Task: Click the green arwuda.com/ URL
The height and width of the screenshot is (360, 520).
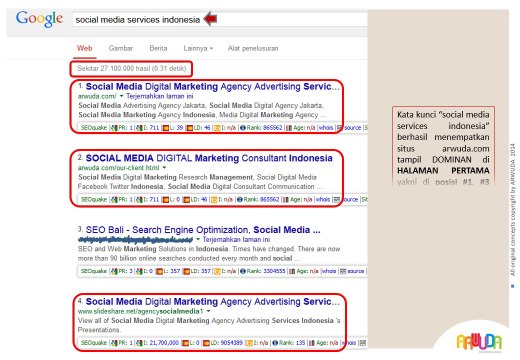Action: [97, 96]
